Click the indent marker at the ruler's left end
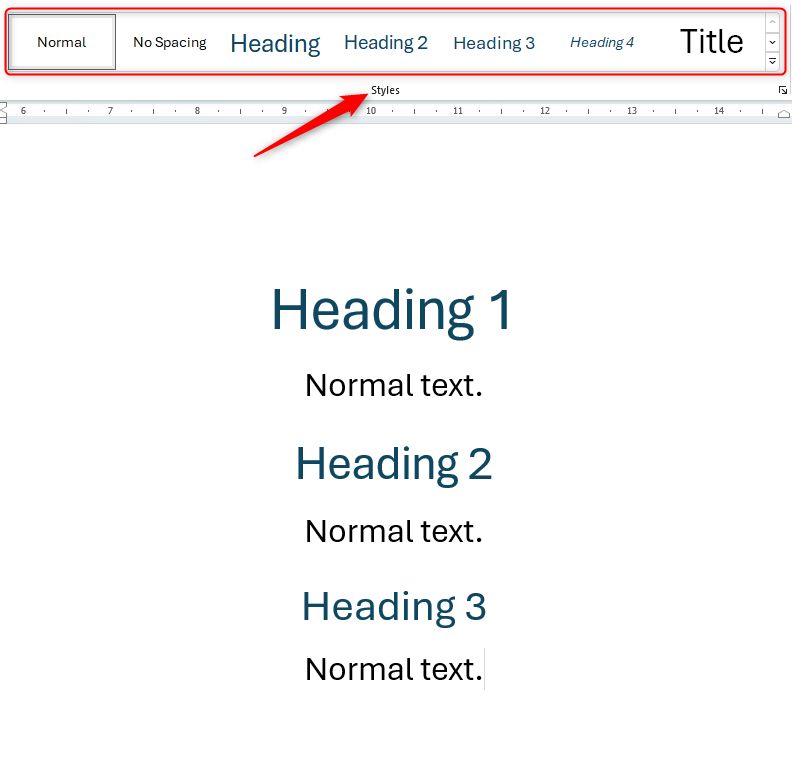Image resolution: width=792 pixels, height=773 pixels. 3,112
